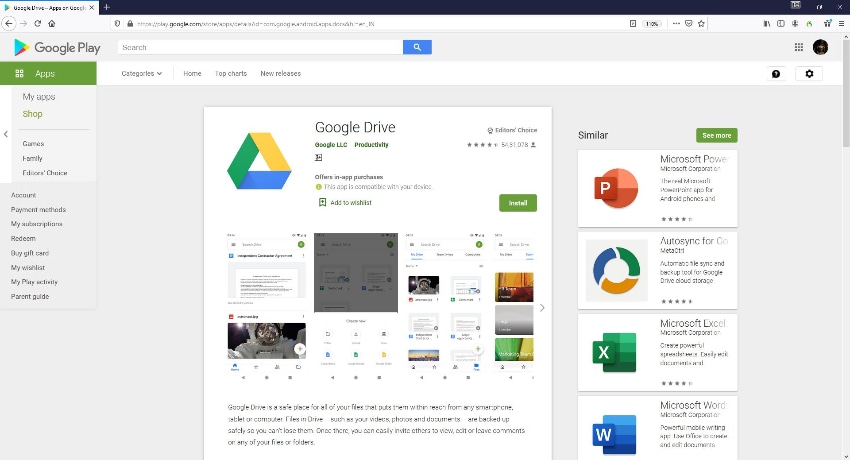Click the 110% zoom level indicator

pos(651,24)
